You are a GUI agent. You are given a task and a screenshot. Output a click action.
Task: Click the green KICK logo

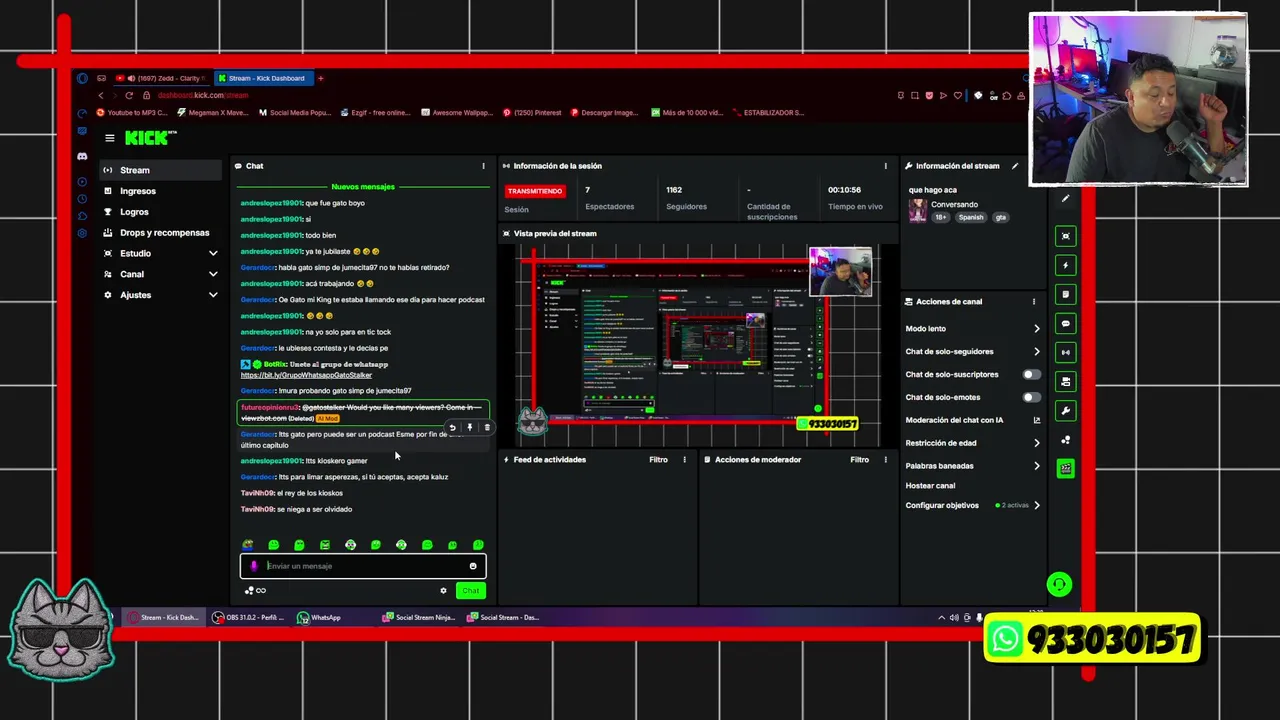pyautogui.click(x=149, y=138)
